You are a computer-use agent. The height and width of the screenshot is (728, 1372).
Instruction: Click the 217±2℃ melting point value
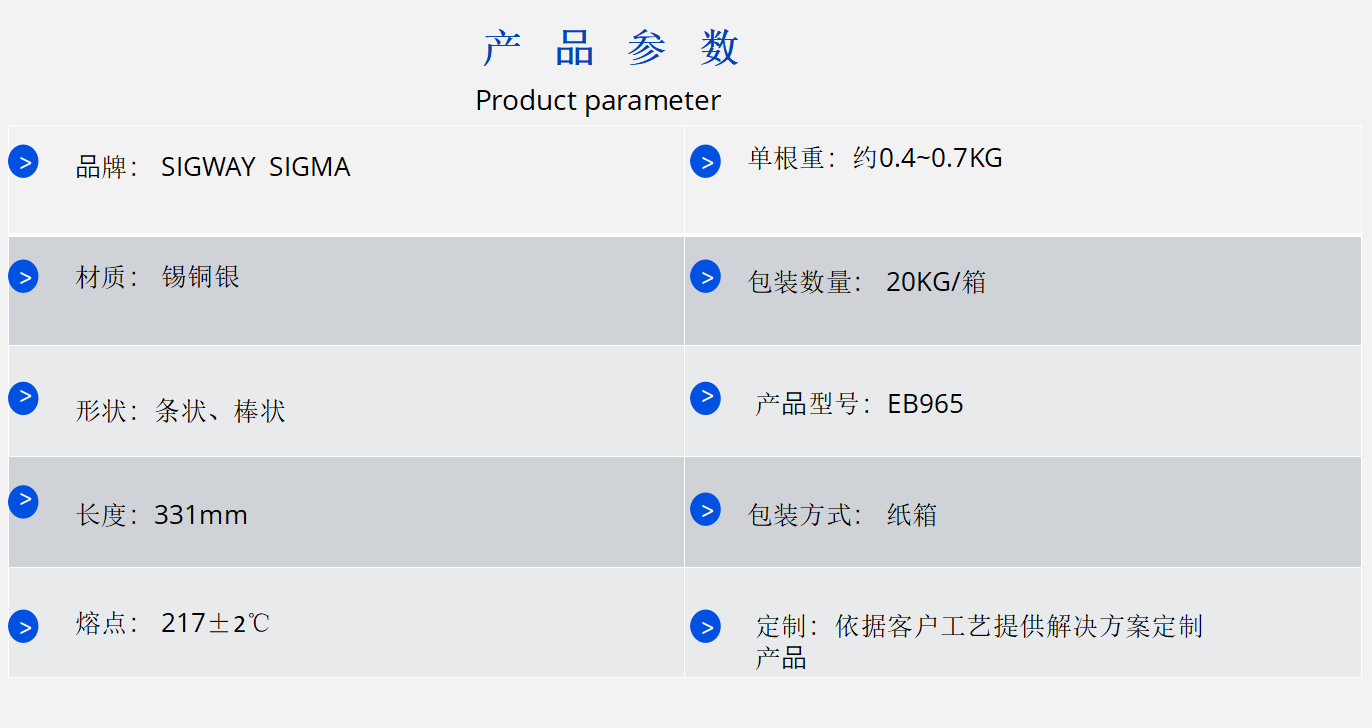click(215, 624)
